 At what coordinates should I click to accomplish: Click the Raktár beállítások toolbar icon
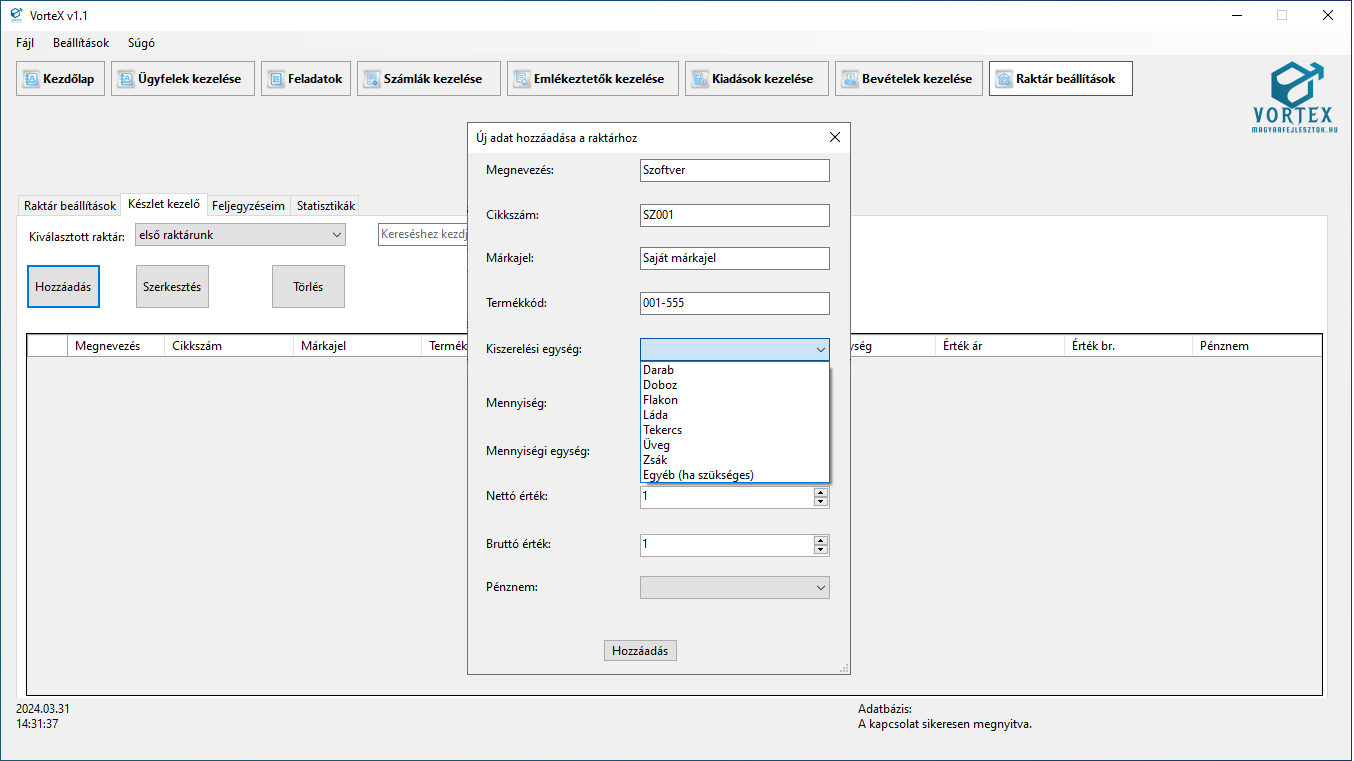[x=1004, y=79]
